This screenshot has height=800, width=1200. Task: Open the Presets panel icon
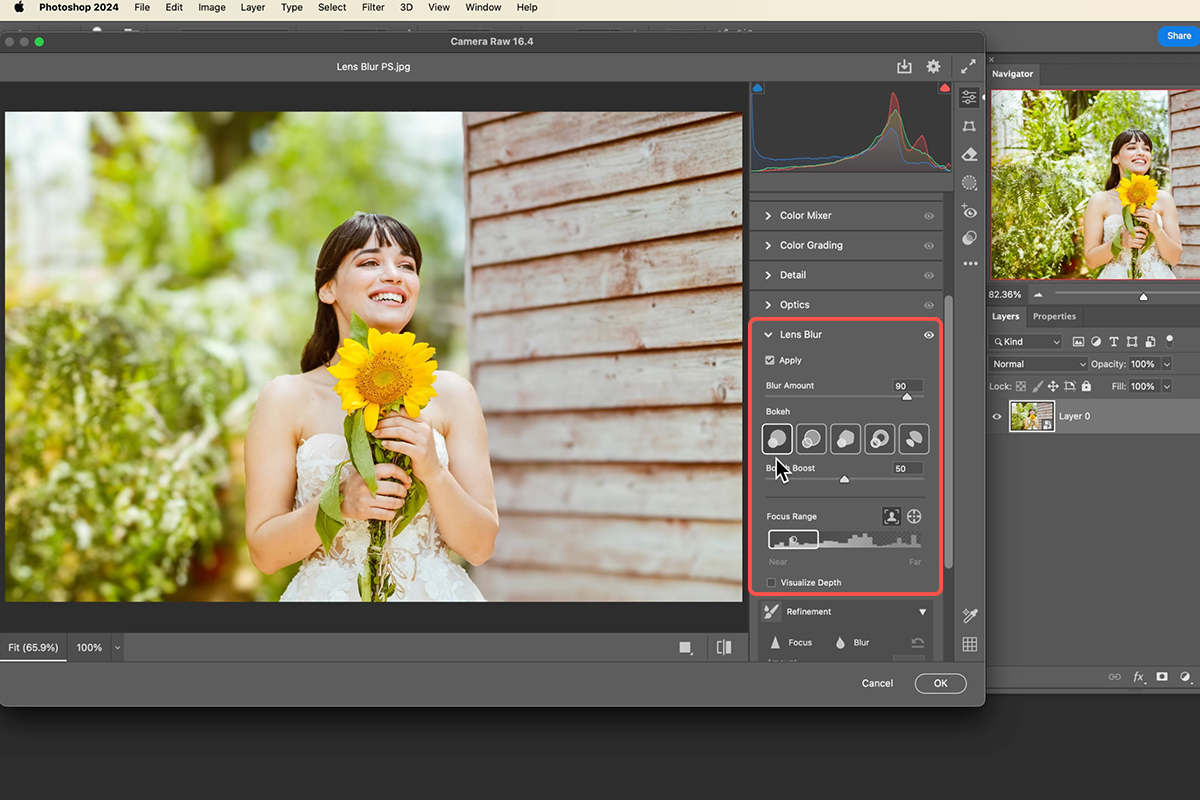pos(968,238)
